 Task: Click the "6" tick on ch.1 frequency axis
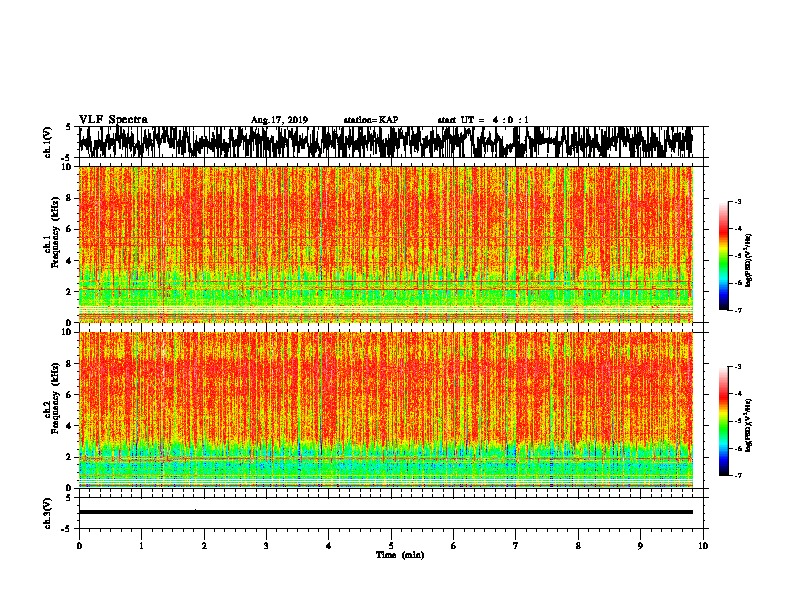click(70, 229)
